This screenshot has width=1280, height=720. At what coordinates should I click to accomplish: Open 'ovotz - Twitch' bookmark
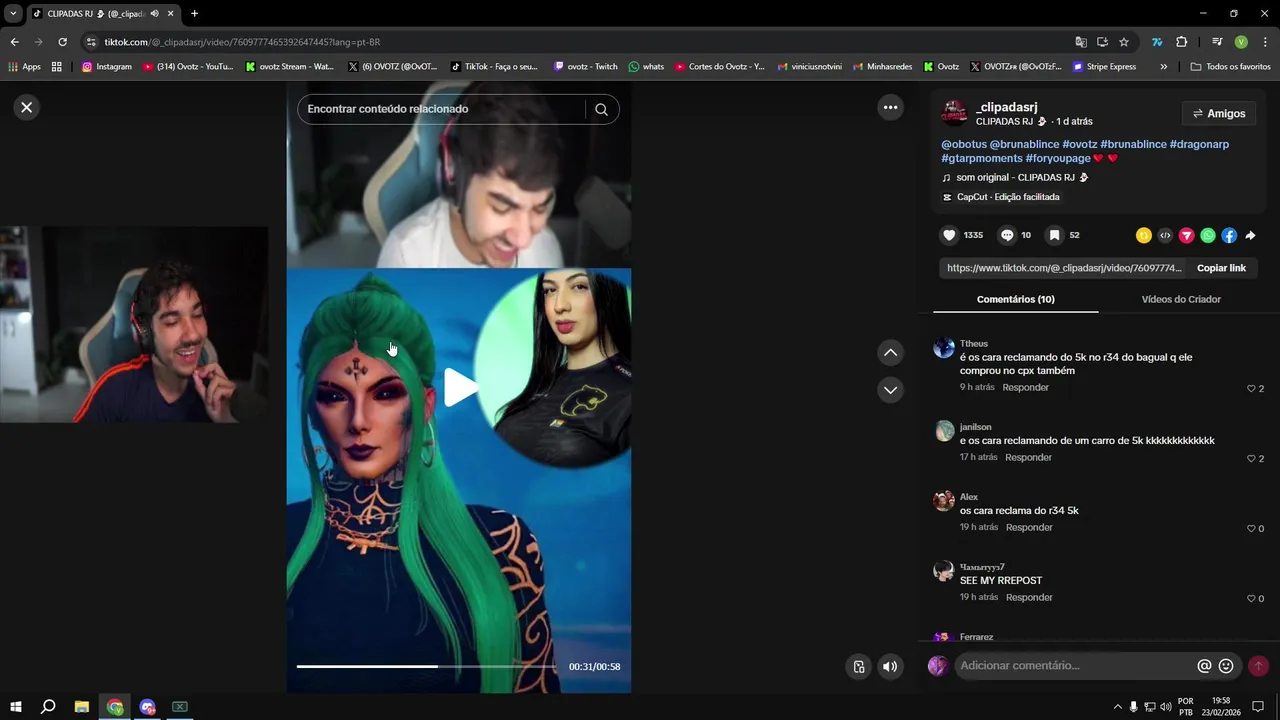(586, 67)
